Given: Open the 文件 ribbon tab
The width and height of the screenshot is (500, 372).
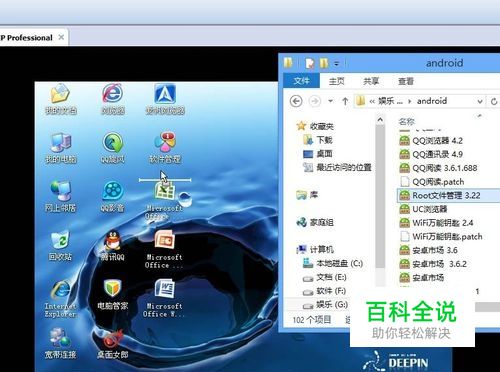Looking at the screenshot, I should pos(302,81).
